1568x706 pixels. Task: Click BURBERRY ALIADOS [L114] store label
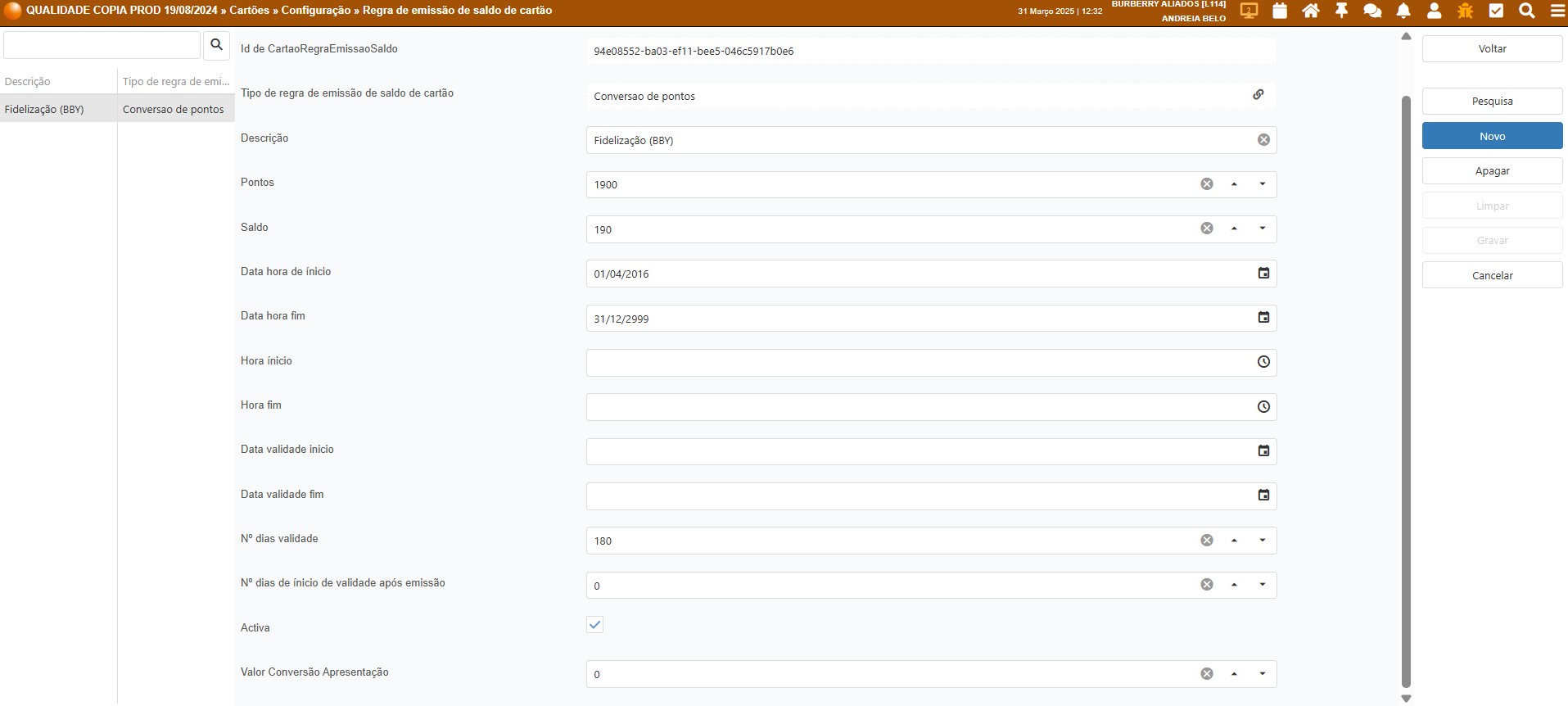1168,4
